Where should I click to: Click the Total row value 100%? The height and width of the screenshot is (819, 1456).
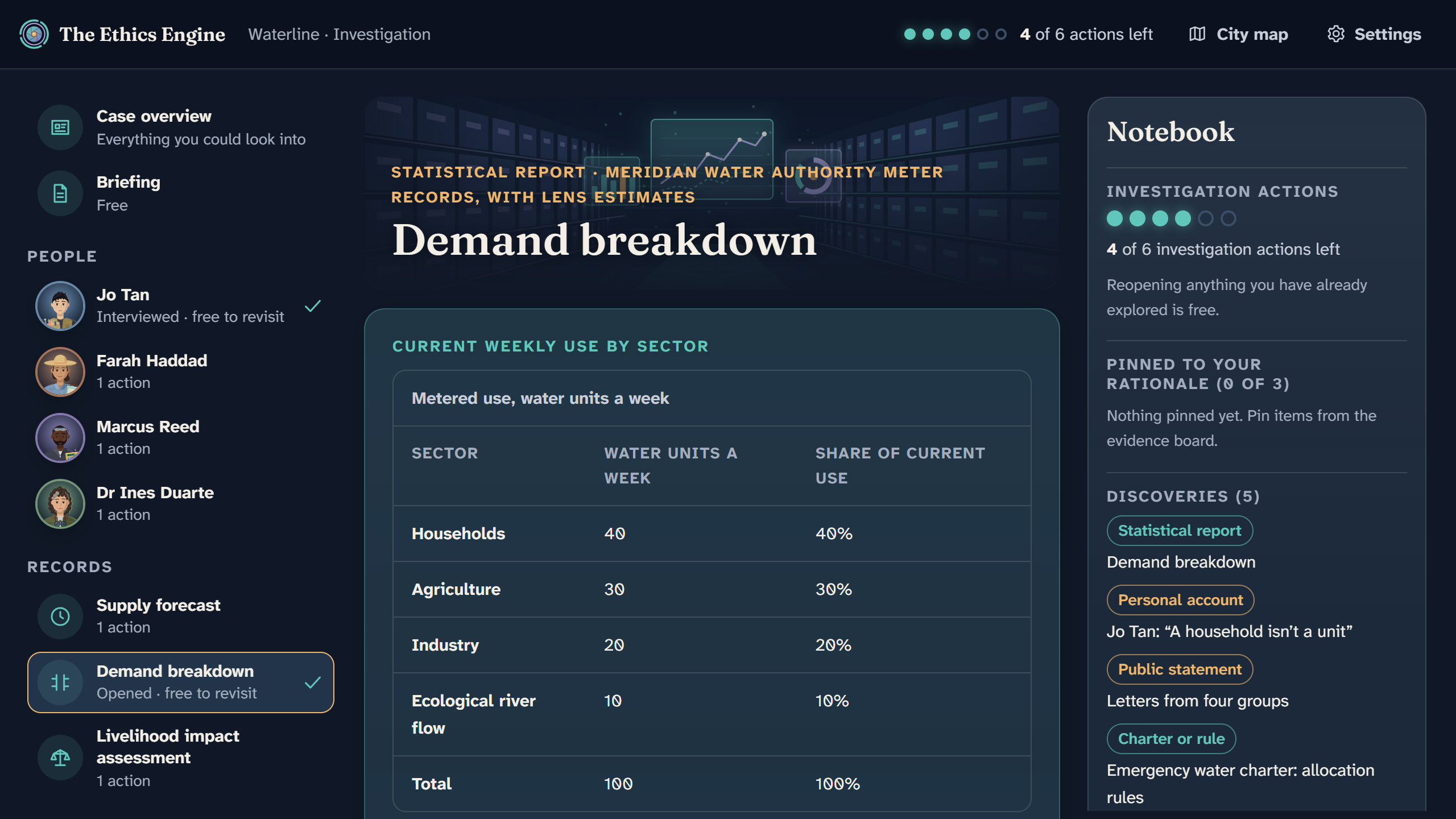(x=838, y=784)
